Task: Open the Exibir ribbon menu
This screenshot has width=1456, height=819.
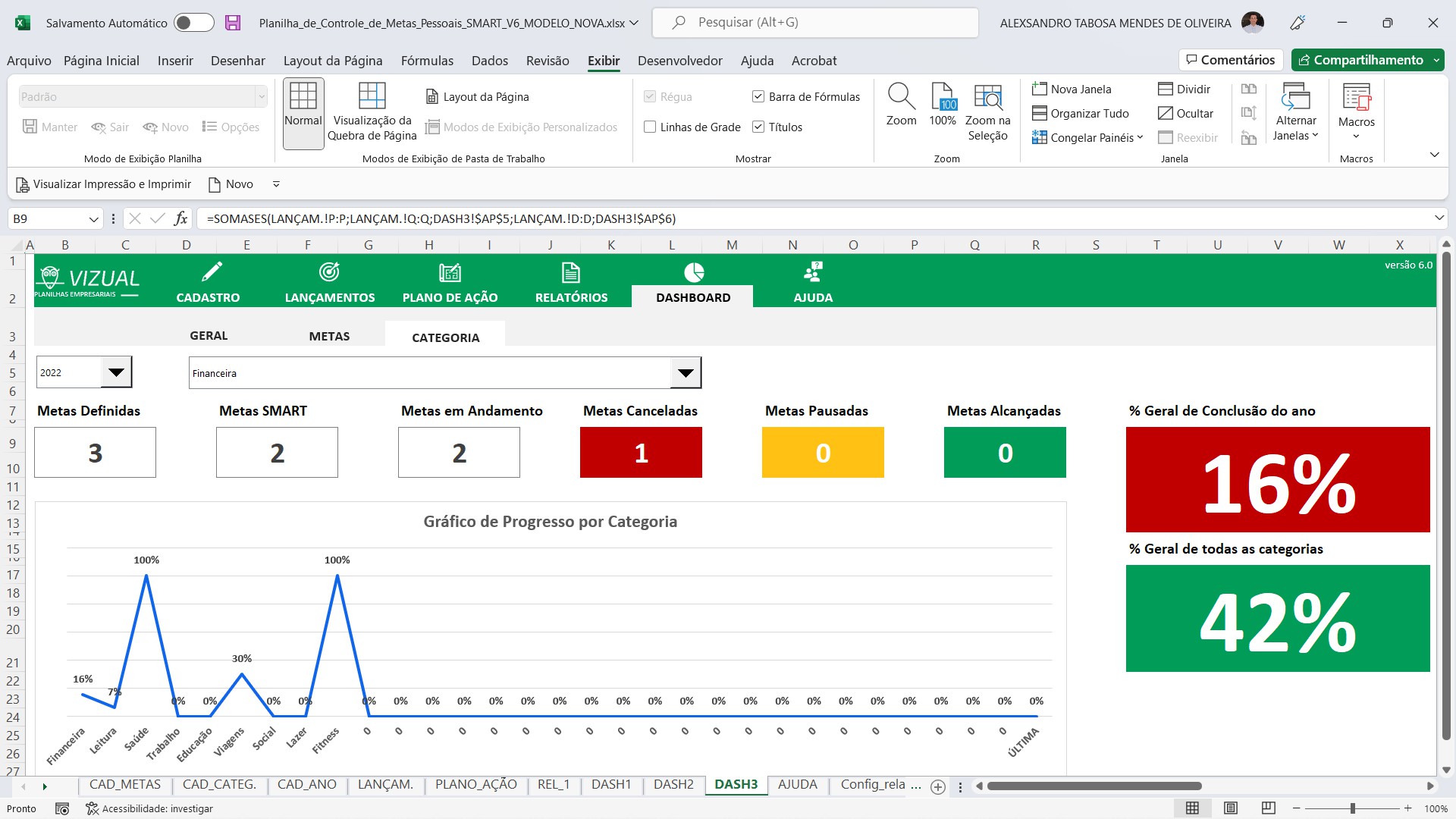Action: click(x=605, y=60)
